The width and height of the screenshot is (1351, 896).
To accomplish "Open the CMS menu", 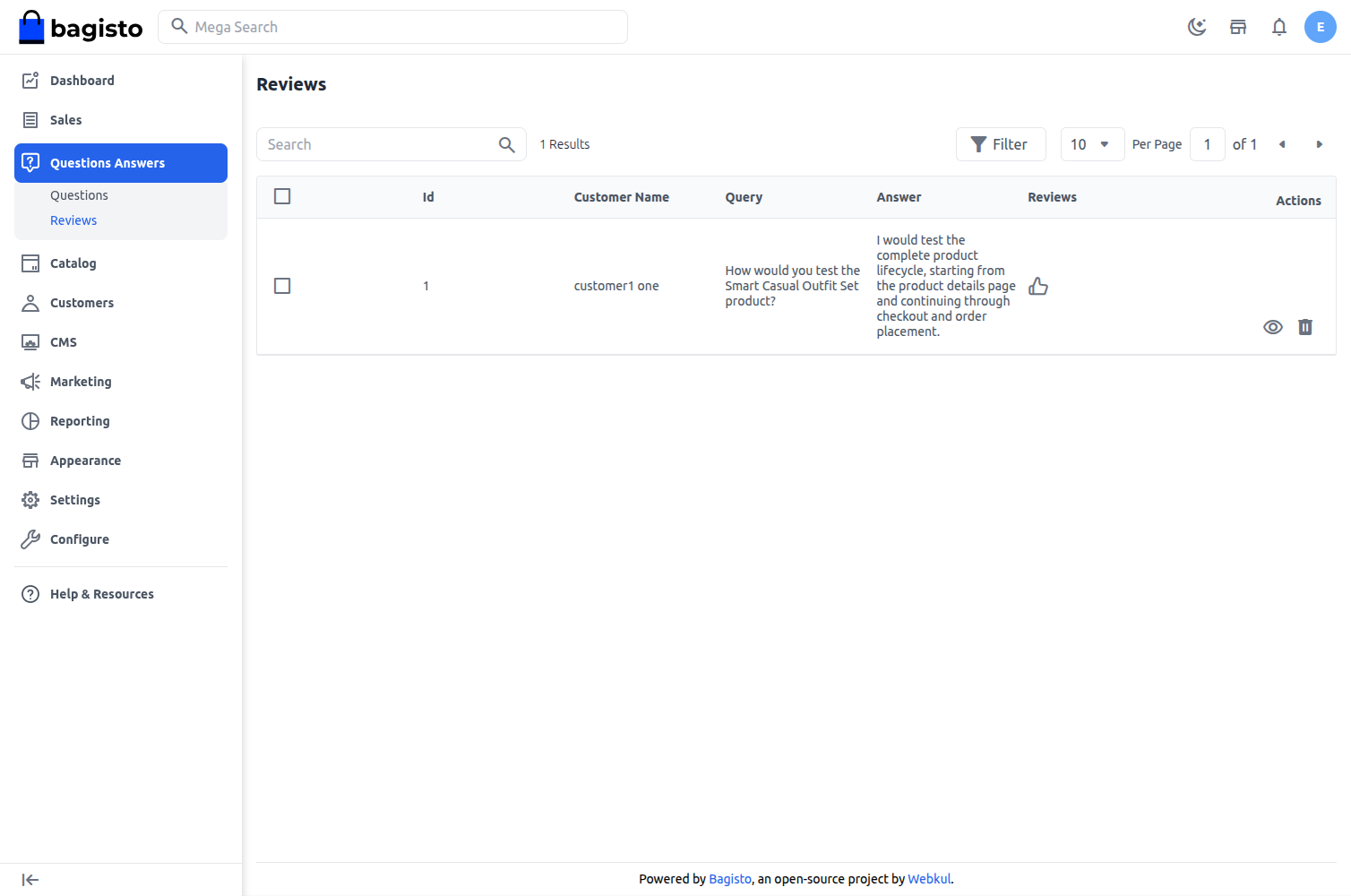I will click(121, 342).
